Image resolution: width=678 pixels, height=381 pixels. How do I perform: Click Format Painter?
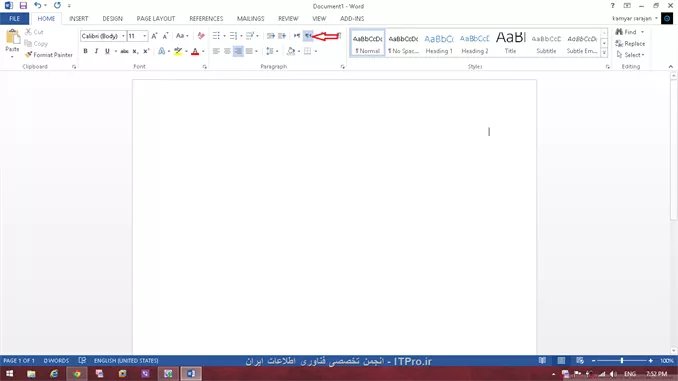(48, 55)
